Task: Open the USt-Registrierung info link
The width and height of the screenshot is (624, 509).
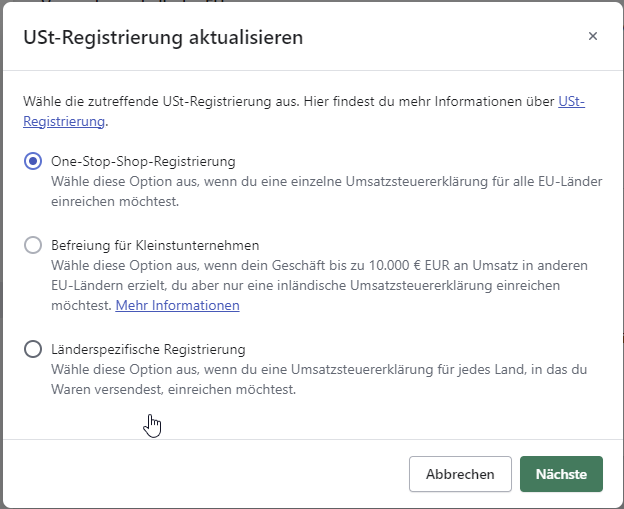Action: point(571,102)
